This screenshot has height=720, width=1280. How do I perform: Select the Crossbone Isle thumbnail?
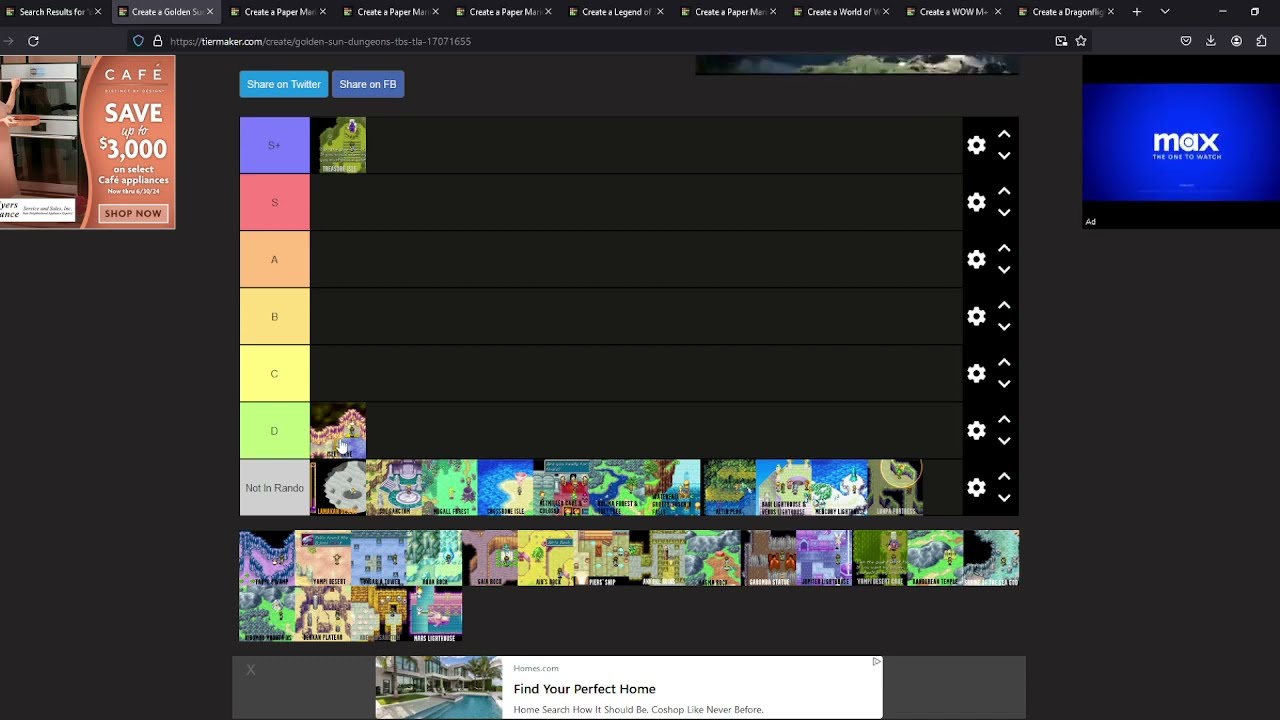[506, 487]
